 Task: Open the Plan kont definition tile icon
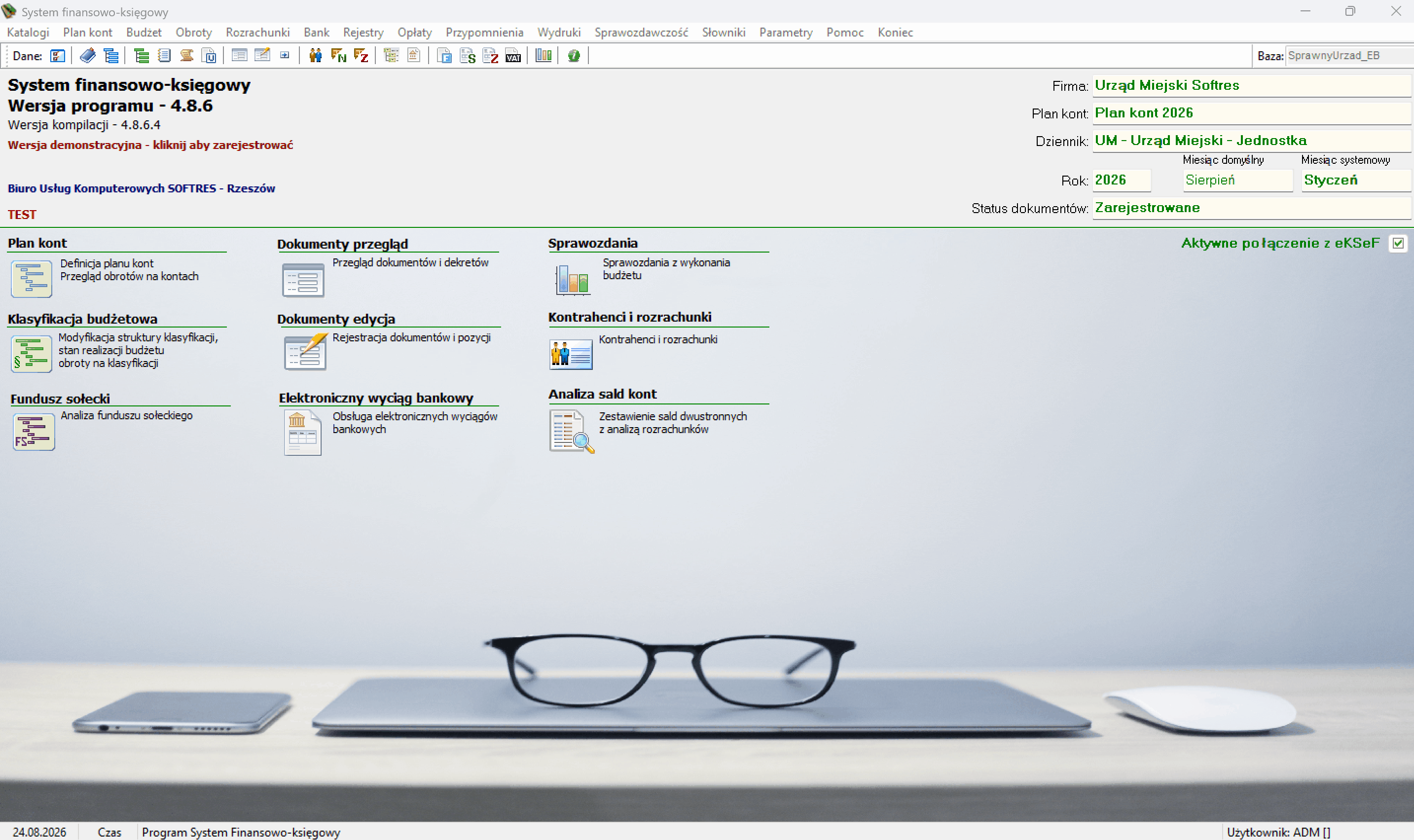tap(31, 279)
